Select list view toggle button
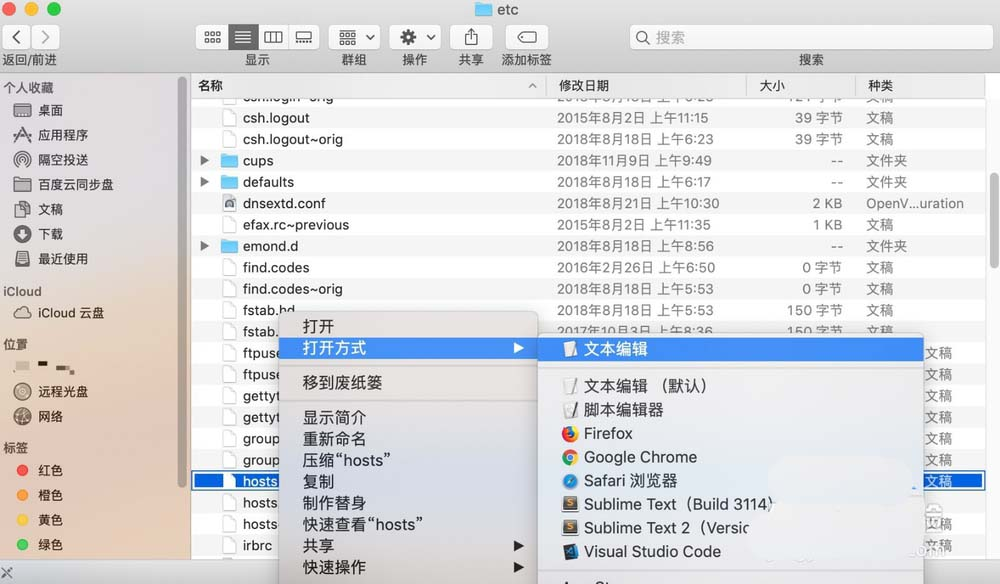 coord(243,37)
